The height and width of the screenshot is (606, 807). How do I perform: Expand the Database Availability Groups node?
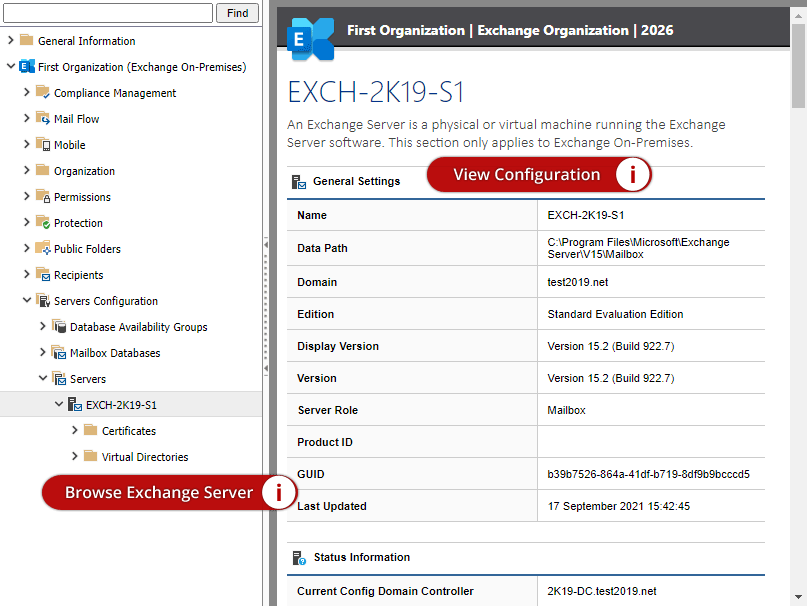[x=43, y=326]
